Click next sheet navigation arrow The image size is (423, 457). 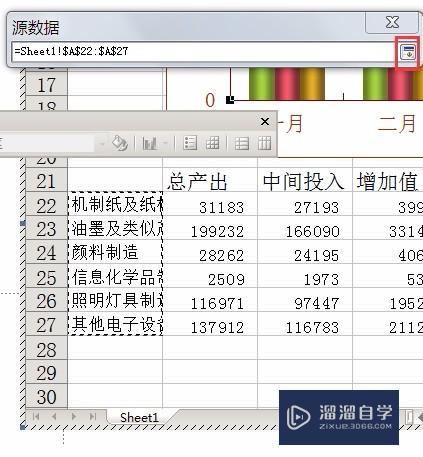click(x=74, y=416)
